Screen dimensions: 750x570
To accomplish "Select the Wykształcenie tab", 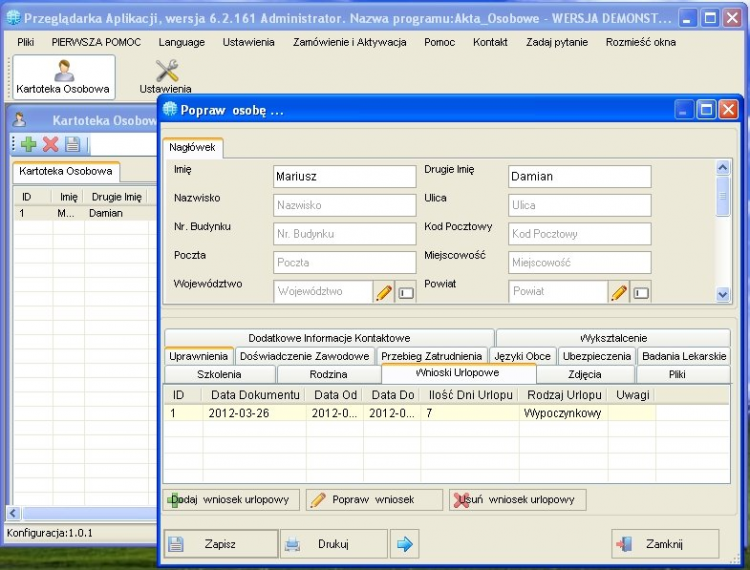I will pos(613,338).
